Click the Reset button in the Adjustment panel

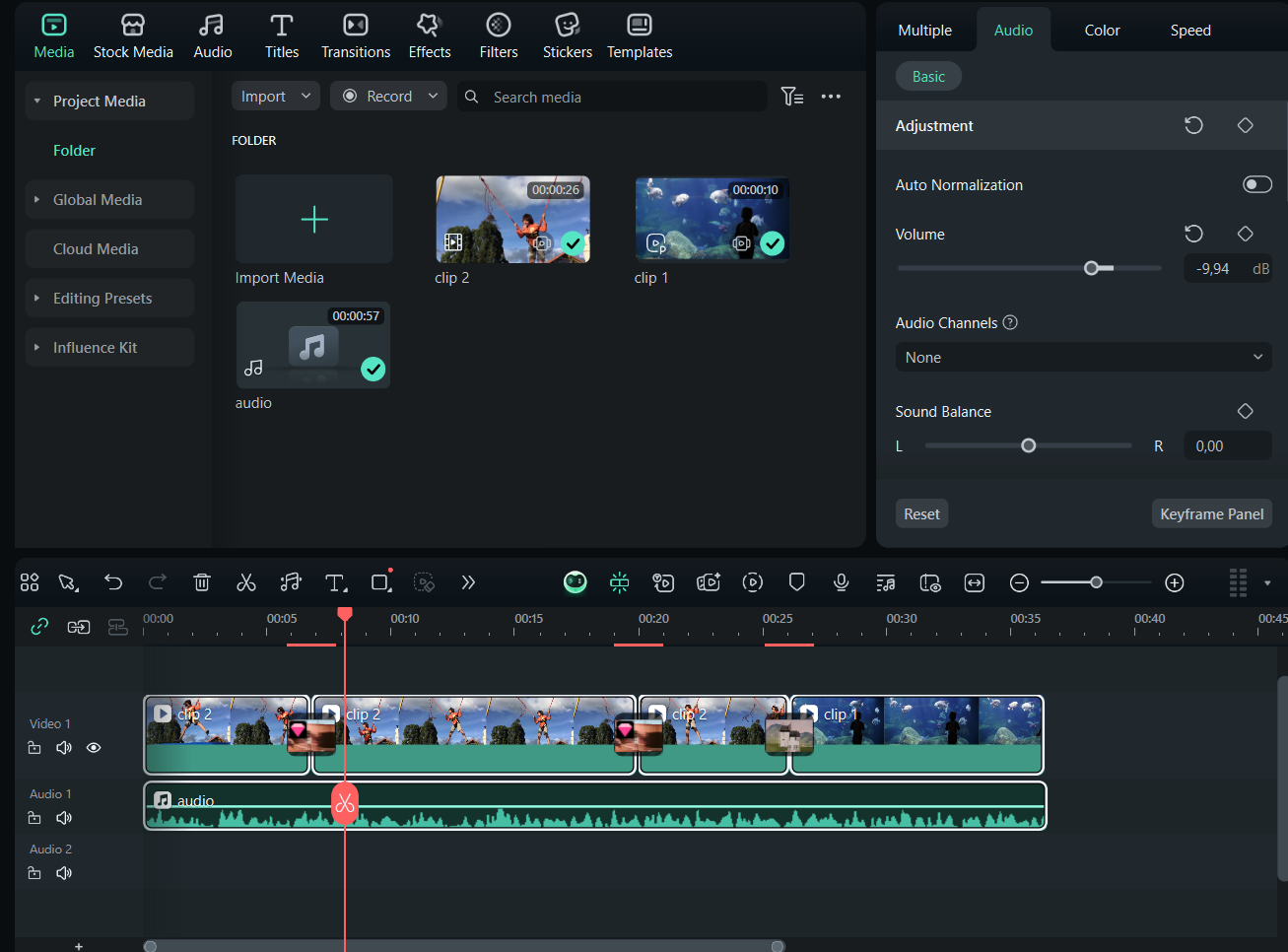(x=921, y=512)
